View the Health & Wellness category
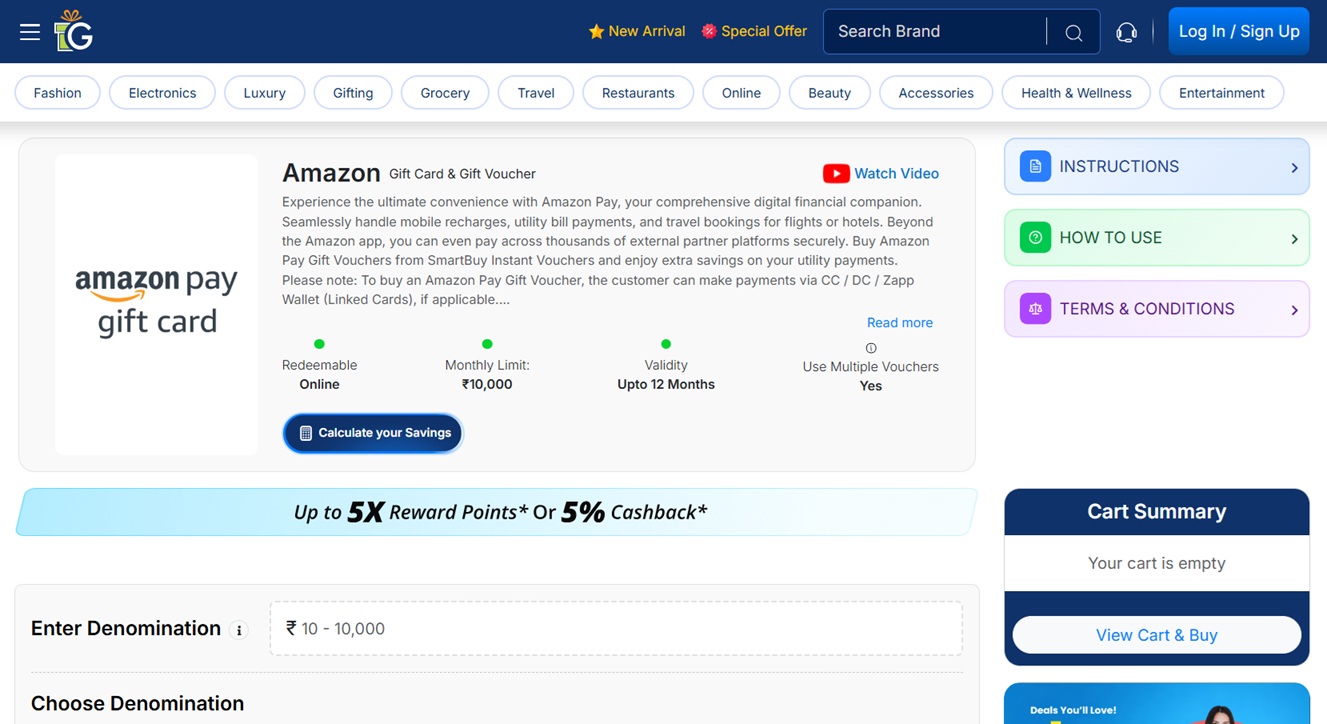 (1076, 93)
